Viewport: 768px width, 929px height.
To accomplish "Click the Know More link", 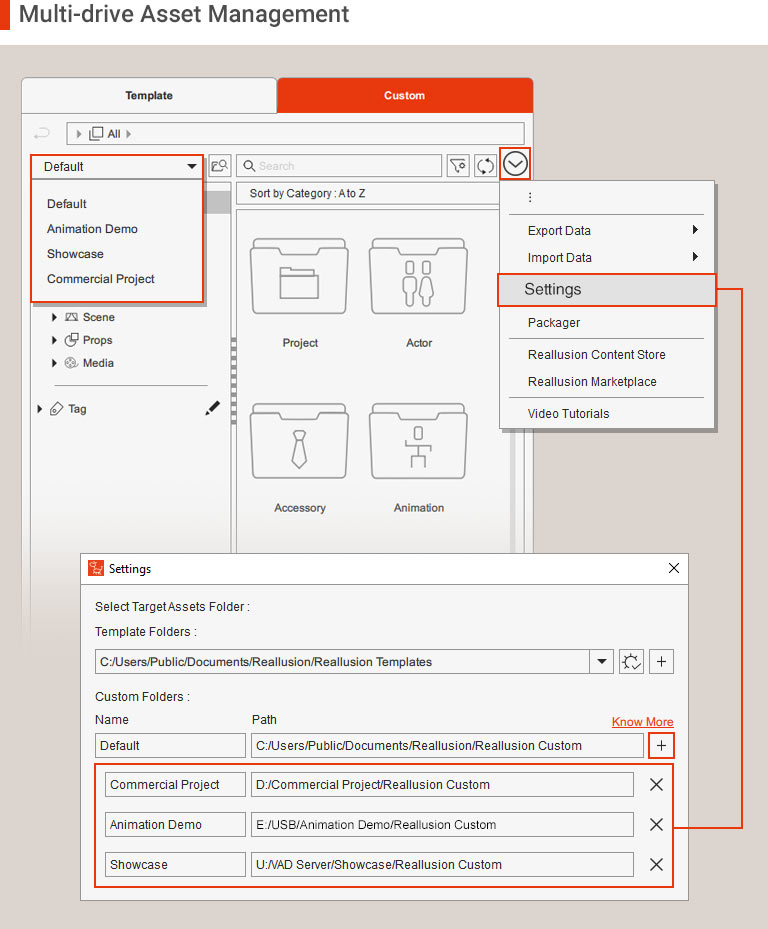I will 642,722.
